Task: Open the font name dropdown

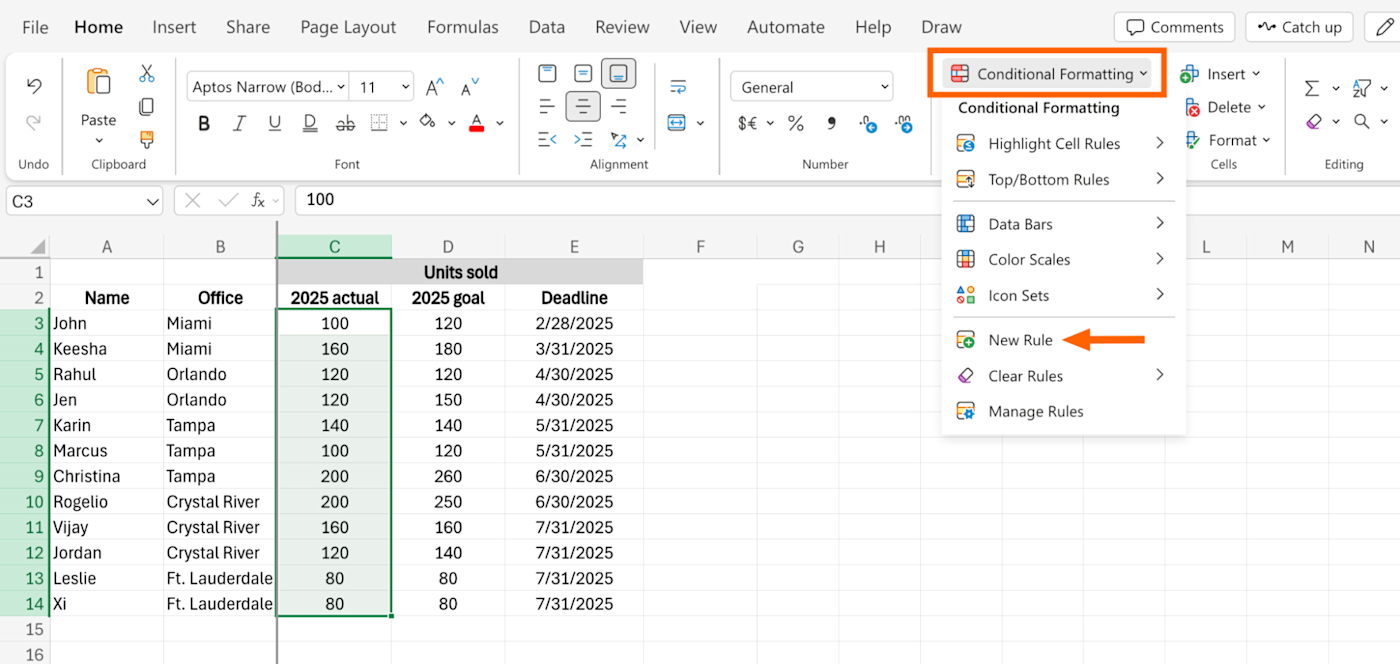Action: (x=267, y=87)
